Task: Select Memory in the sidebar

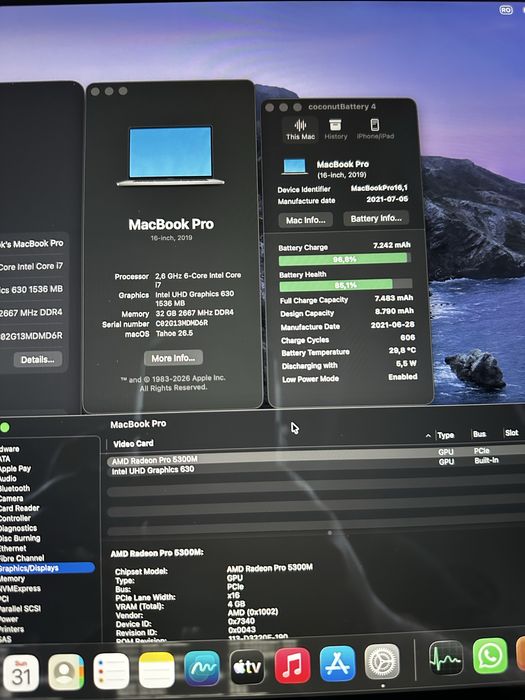Action: (x=12, y=579)
